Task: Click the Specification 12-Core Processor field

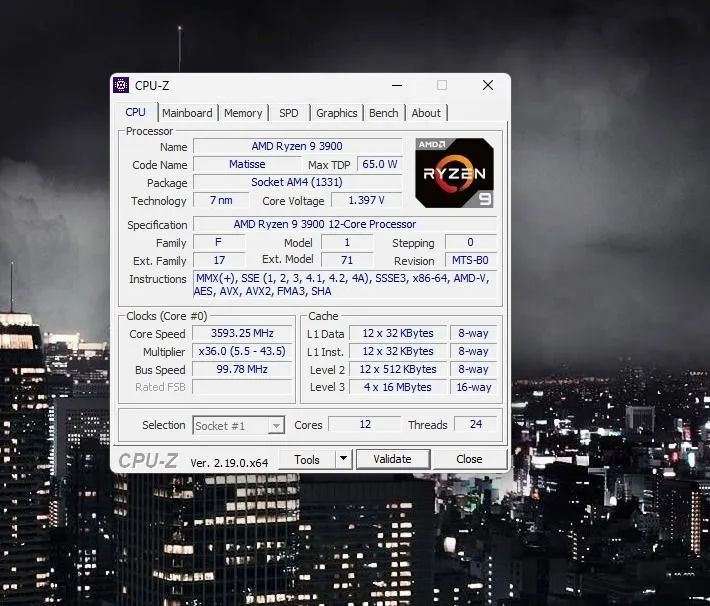Action: (345, 224)
